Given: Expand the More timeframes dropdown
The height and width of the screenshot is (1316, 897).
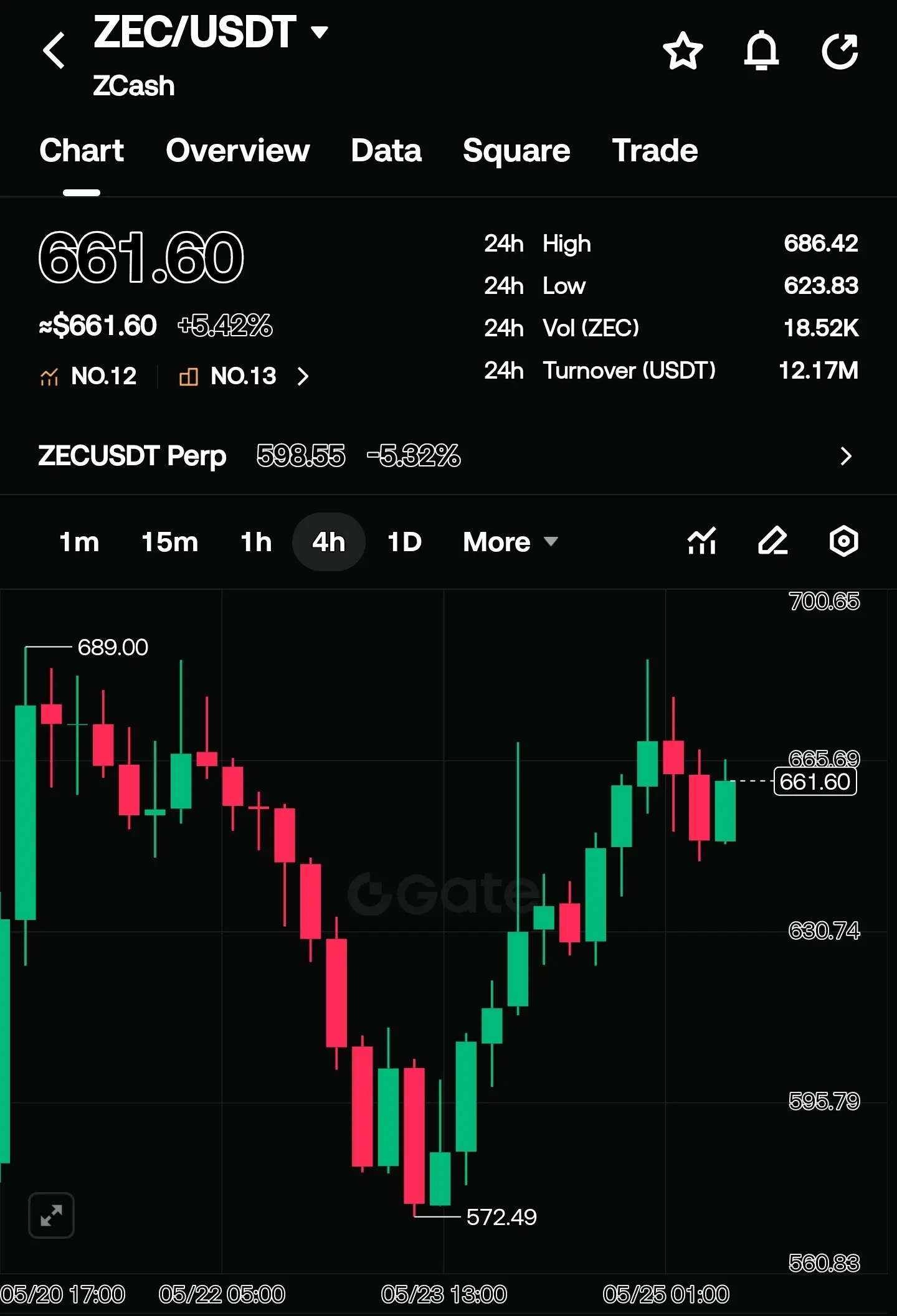Looking at the screenshot, I should coord(510,542).
